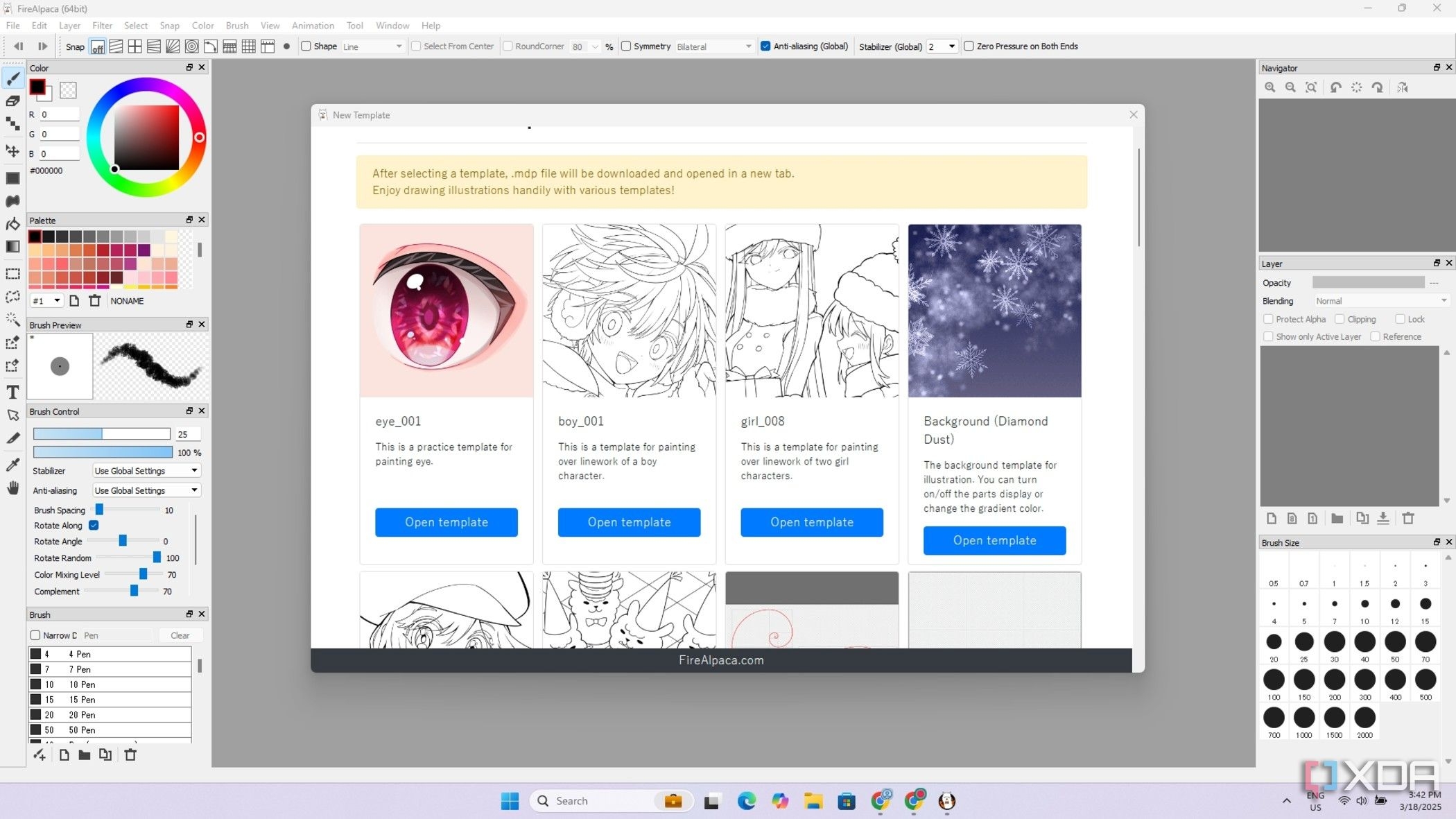Click the delete layer trash icon
The width and height of the screenshot is (1456, 819).
pos(1408,518)
